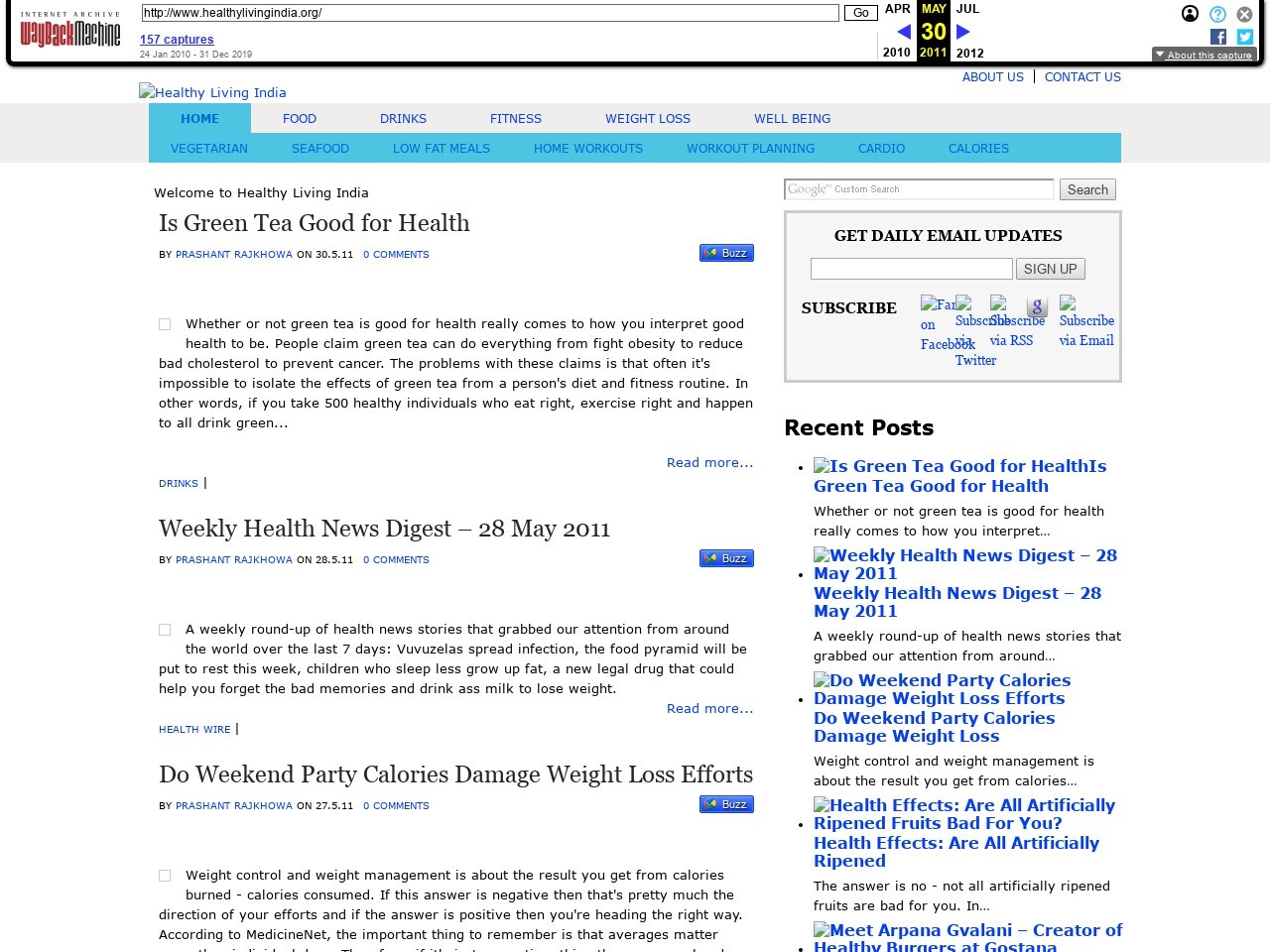
Task: Open the Low Fat Meals submenu item
Action: point(441,148)
